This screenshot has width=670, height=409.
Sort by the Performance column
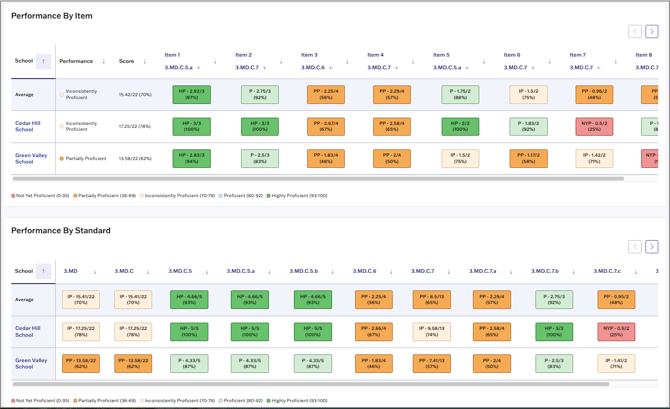point(103,62)
